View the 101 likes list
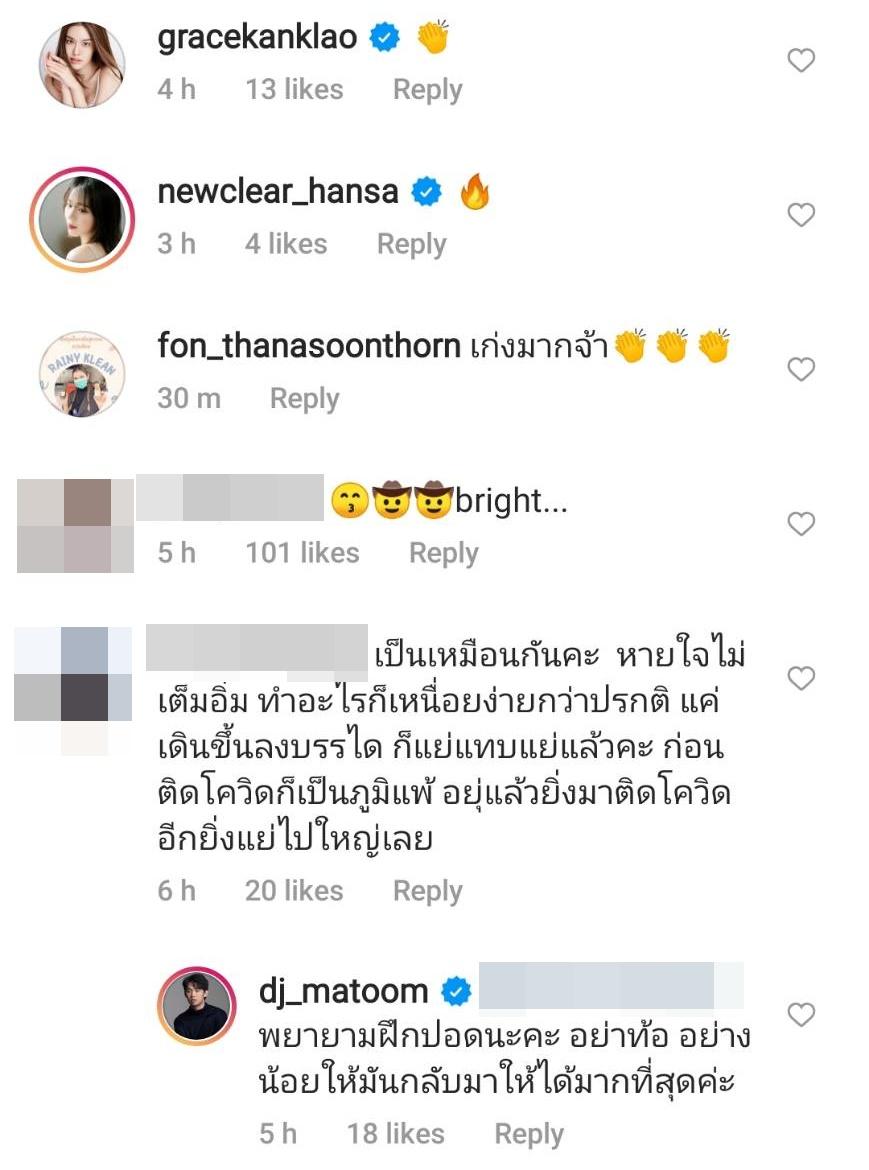Viewport: 869px width, 1170px height. coord(302,553)
